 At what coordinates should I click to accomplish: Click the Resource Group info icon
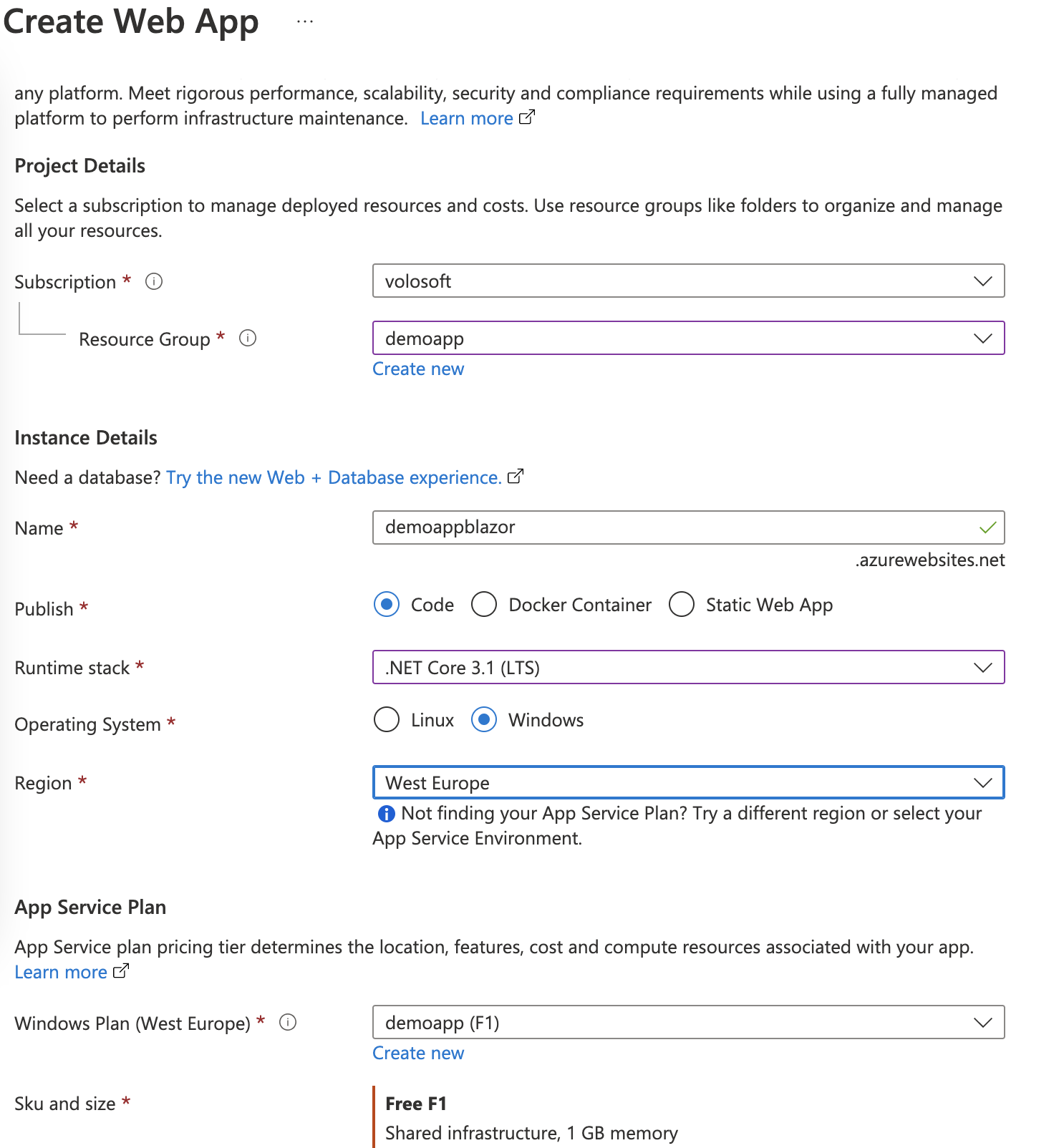pos(248,338)
